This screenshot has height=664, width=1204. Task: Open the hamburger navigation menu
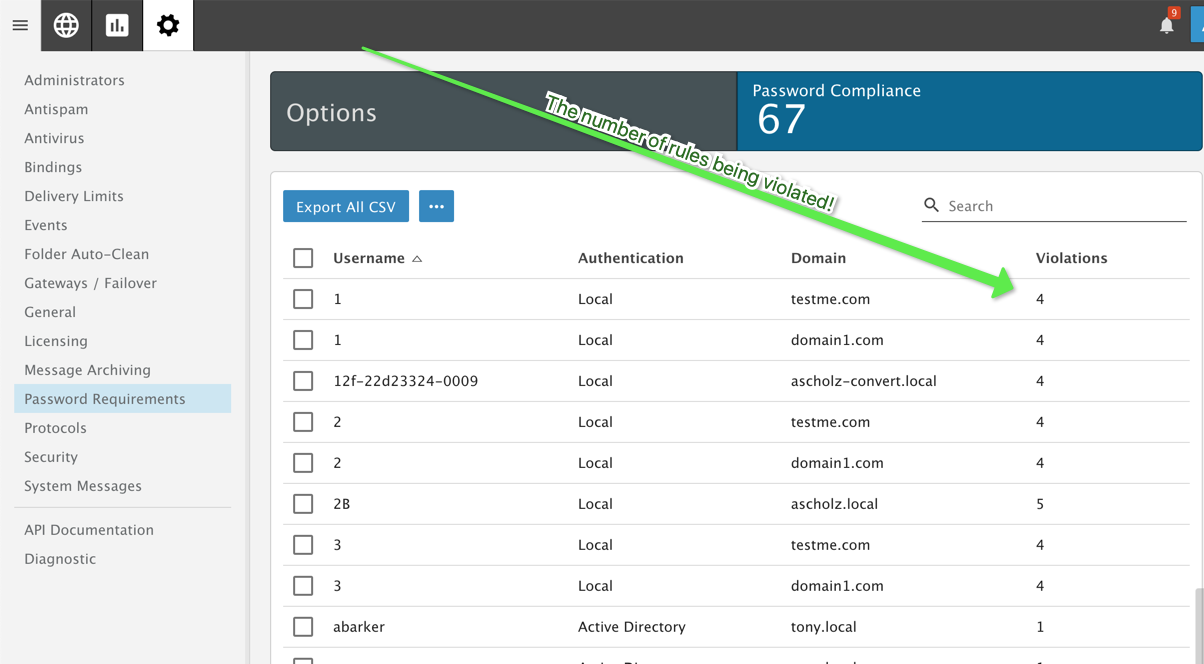pos(20,25)
